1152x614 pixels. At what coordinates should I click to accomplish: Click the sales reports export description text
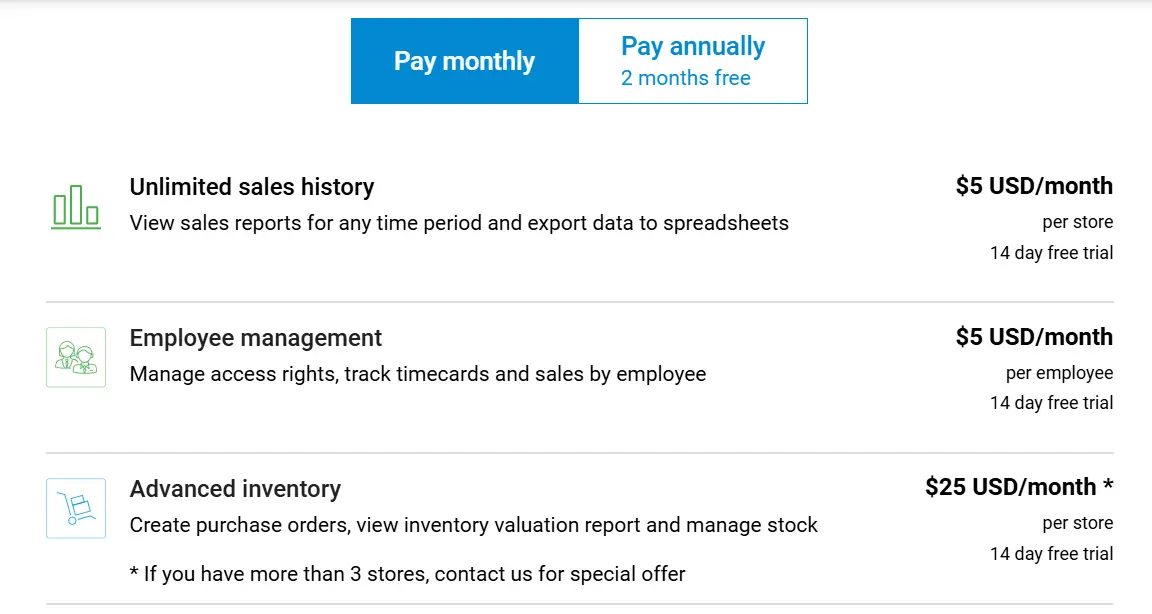click(459, 223)
